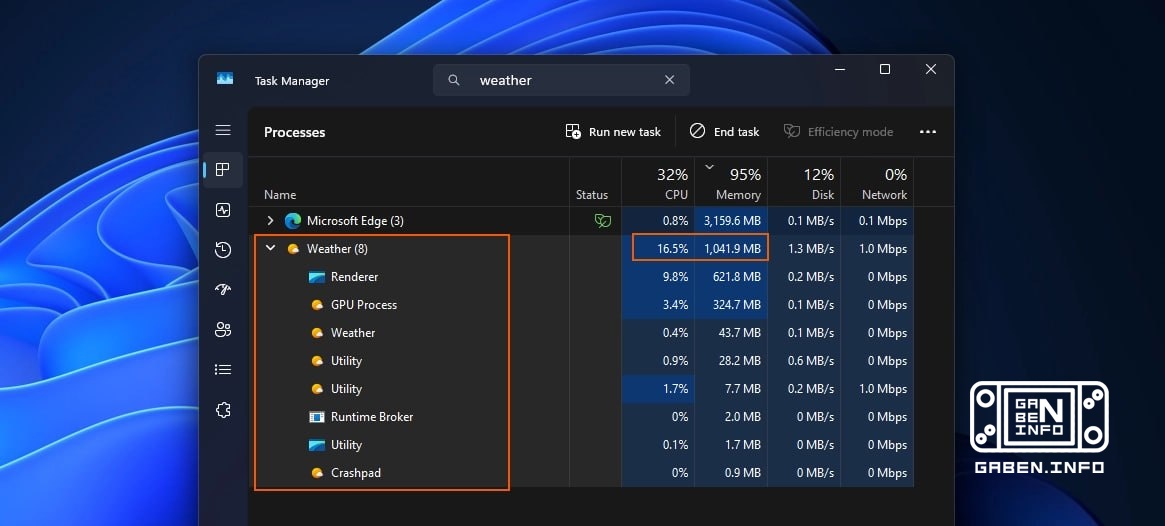Click the 324.7 MB memory value
Viewport: 1165px width, 526px height.
pos(736,305)
